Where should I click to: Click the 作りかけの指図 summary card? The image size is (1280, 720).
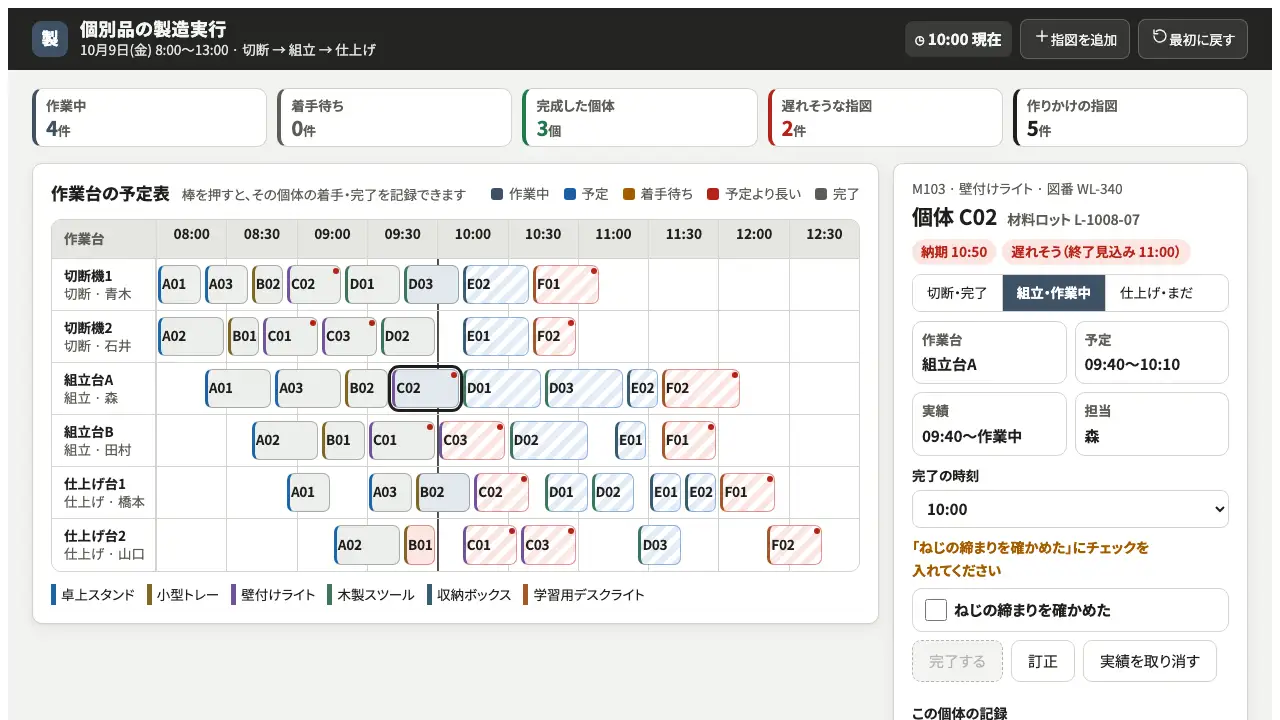pos(1130,118)
